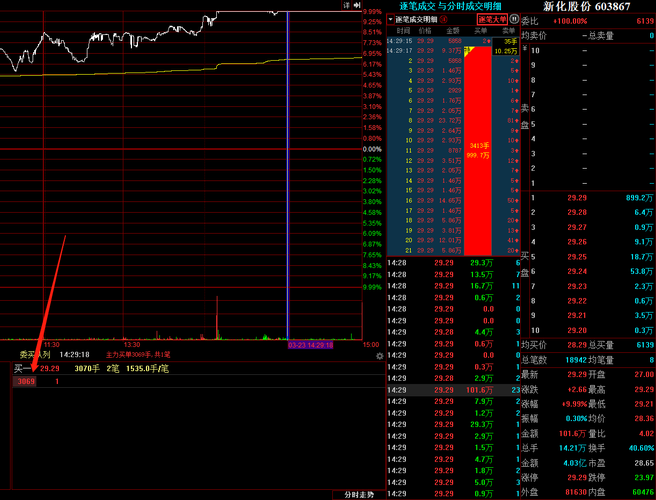Click the 15:00 time axis label

[x=371, y=345]
